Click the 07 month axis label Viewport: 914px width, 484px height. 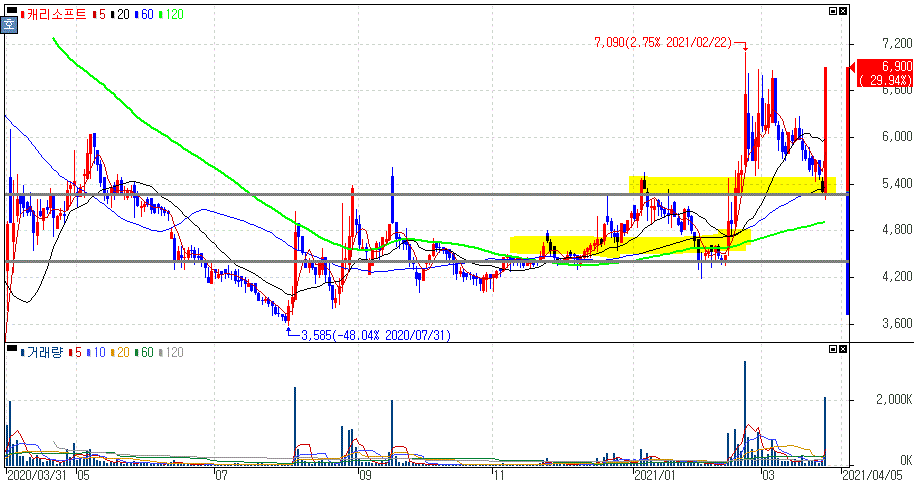click(x=221, y=475)
